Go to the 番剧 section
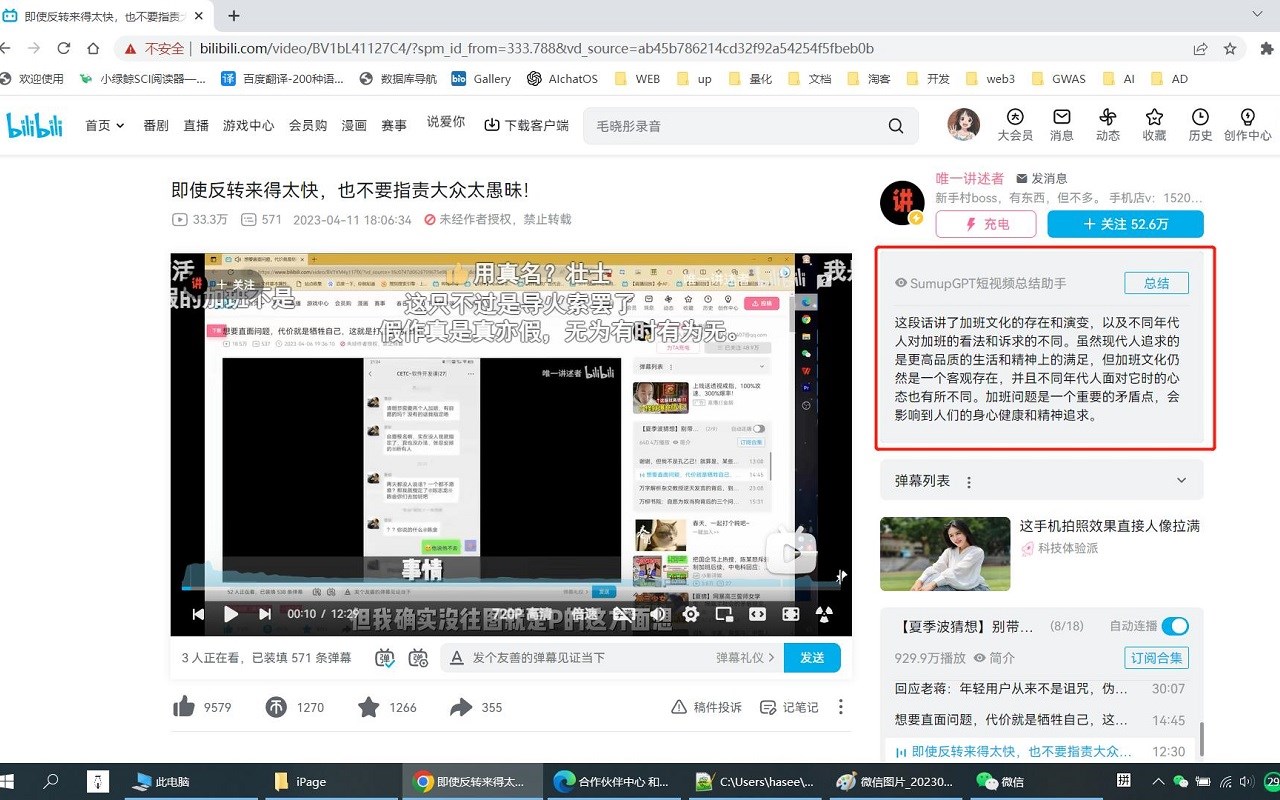The image size is (1280, 800). (x=156, y=126)
